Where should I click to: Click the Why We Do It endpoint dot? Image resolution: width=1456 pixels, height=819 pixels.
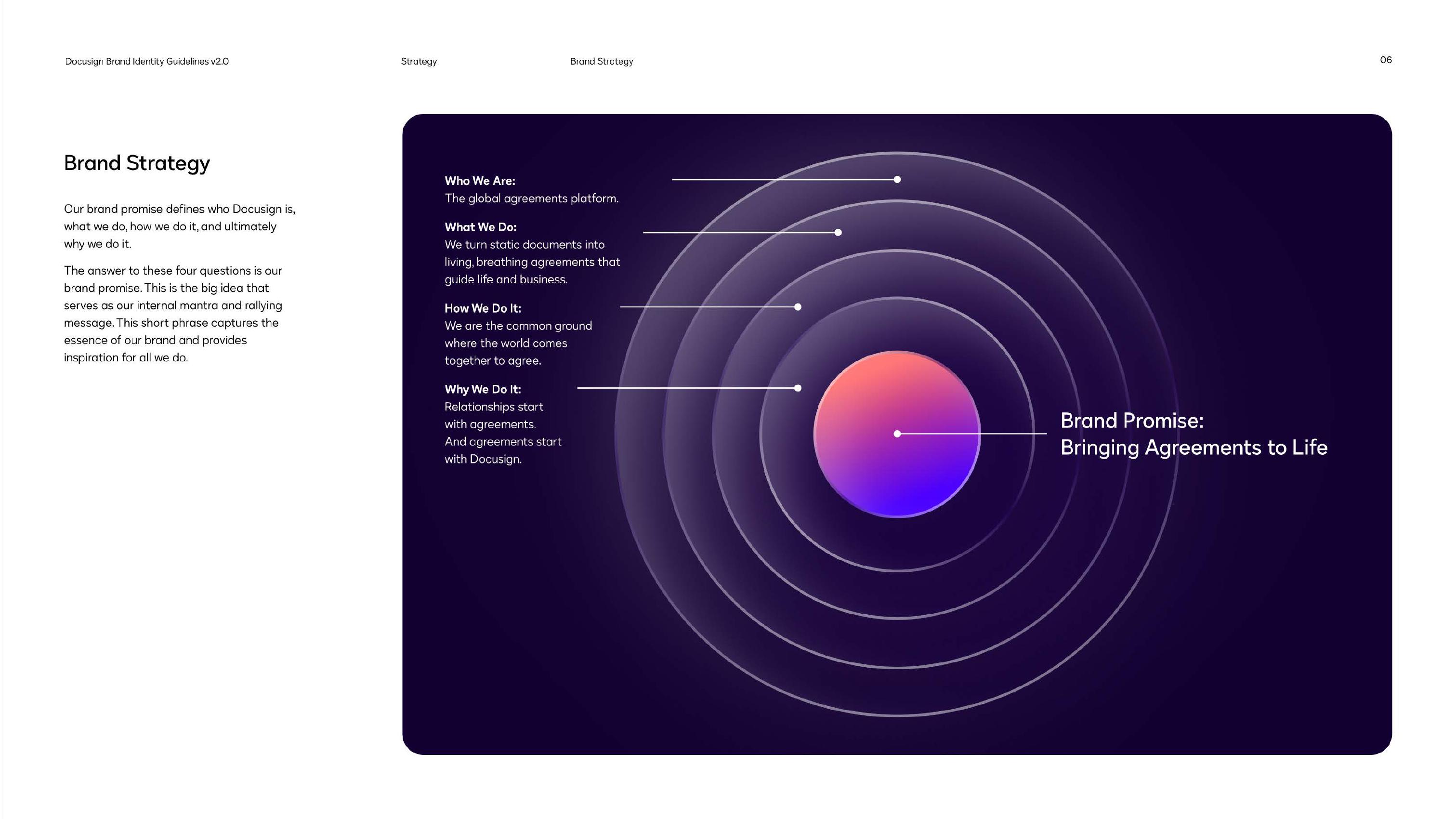point(798,388)
